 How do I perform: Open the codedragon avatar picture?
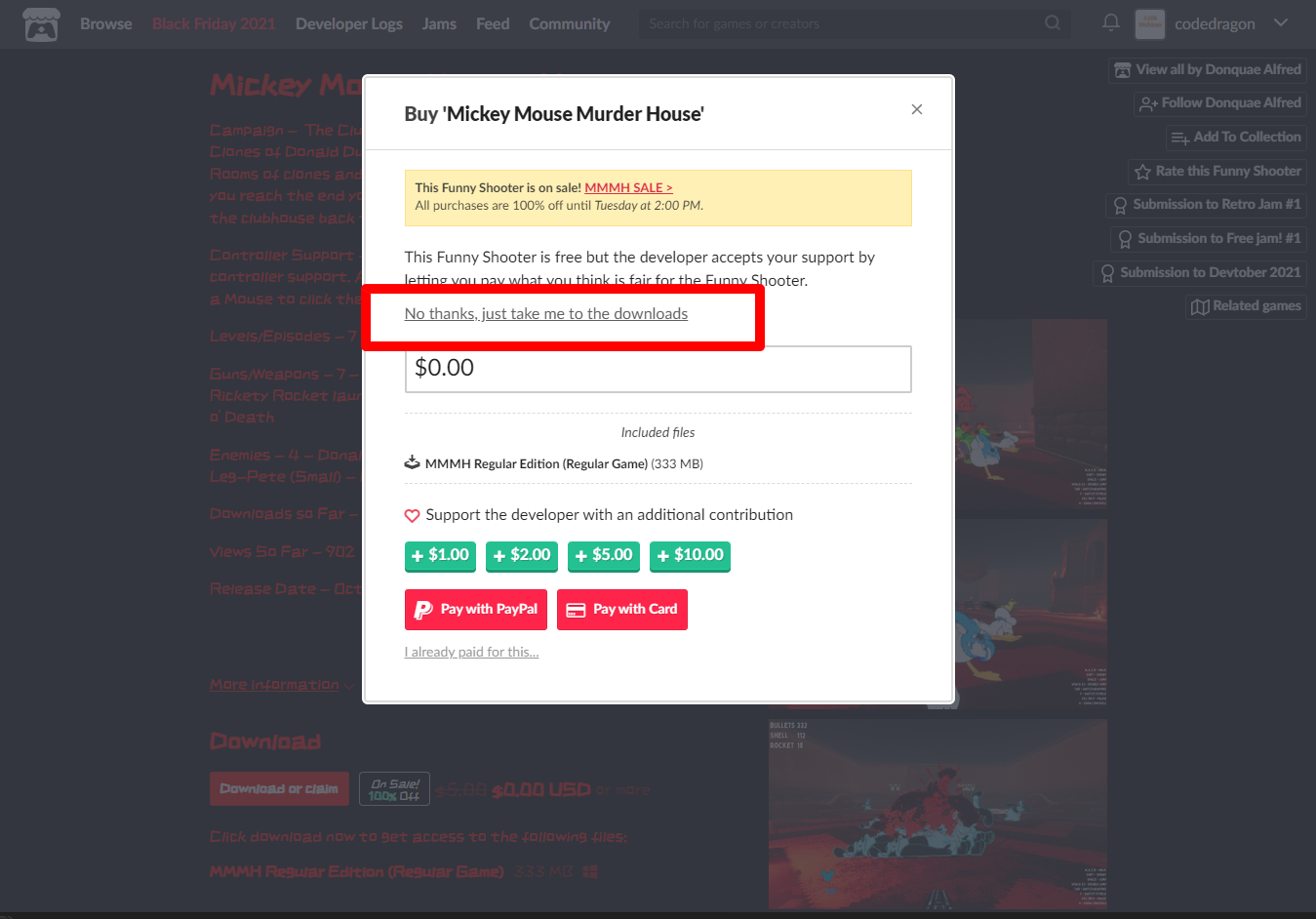tap(1150, 23)
